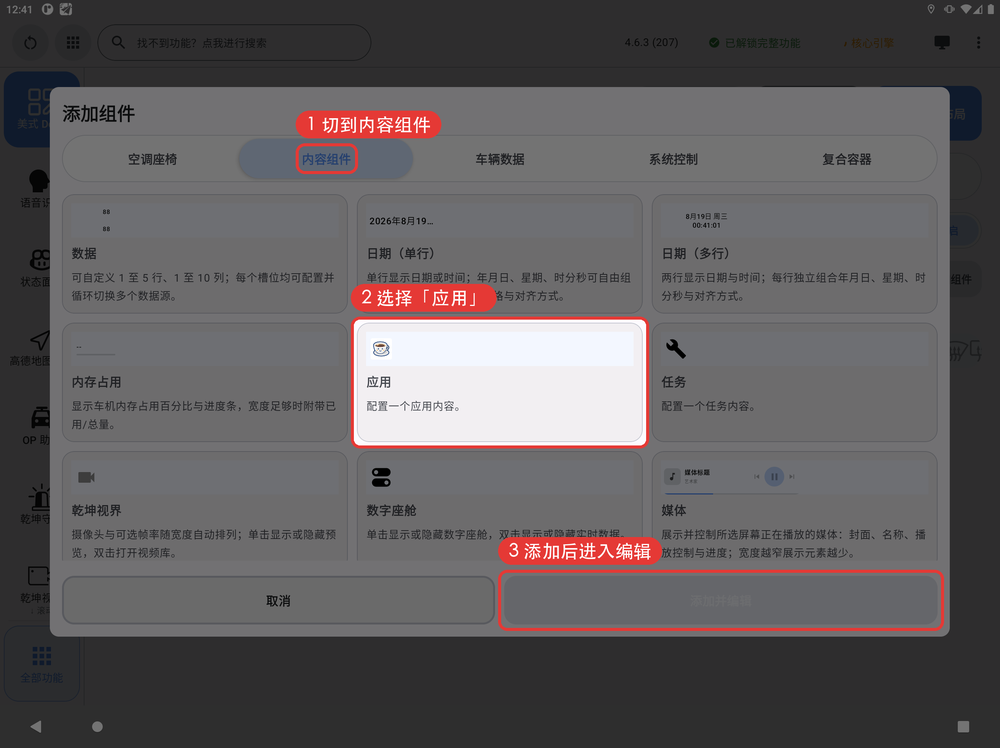
Task: Click the version 4.6.3 (207) text
Action: pos(651,43)
